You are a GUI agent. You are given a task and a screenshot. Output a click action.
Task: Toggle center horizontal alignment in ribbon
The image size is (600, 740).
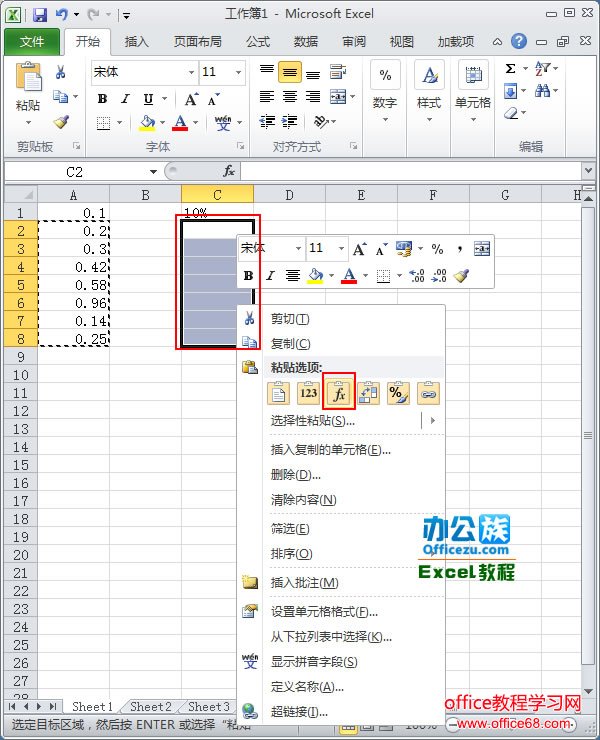click(290, 97)
